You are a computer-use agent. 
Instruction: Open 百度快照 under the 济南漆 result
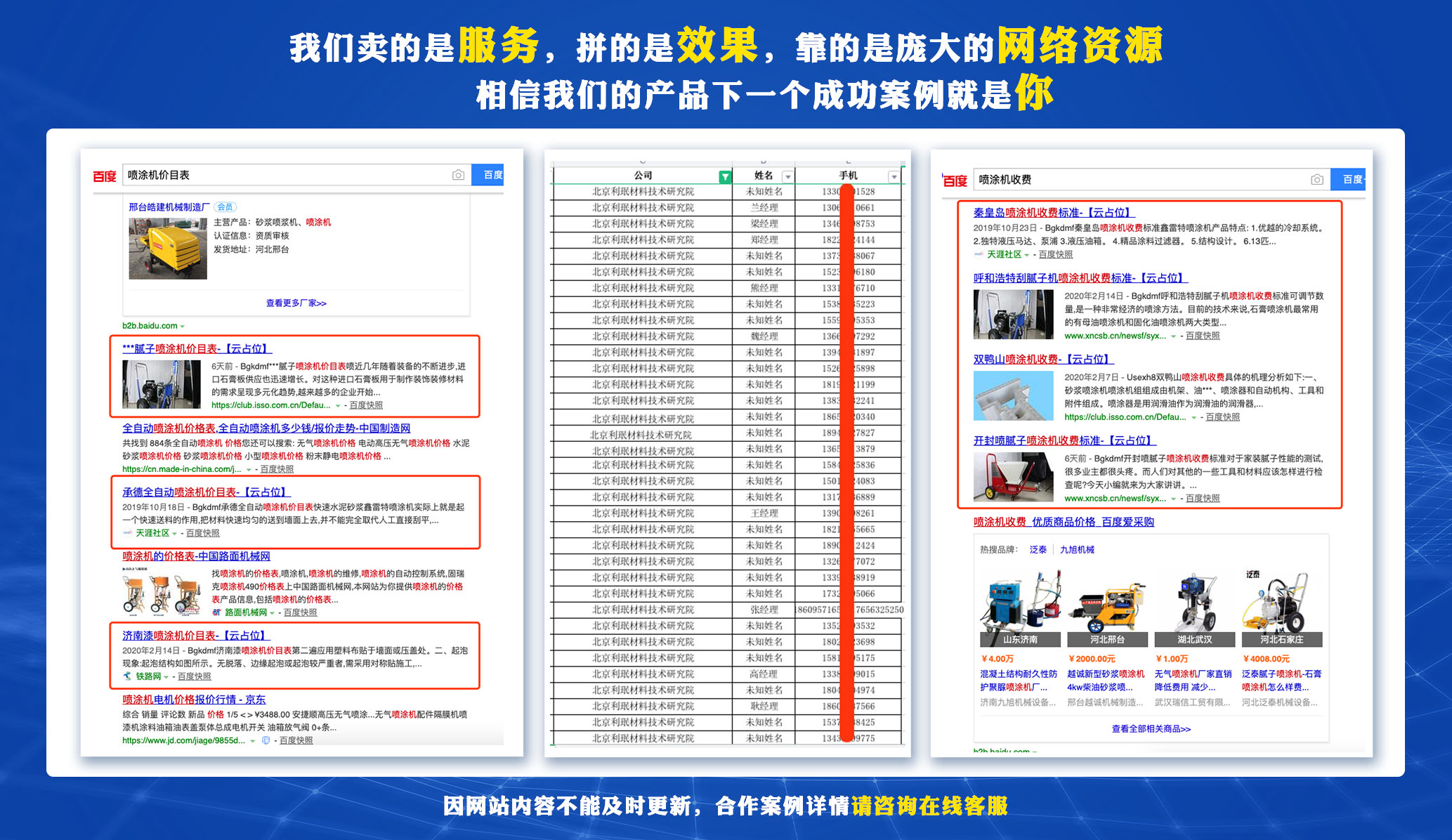tap(194, 676)
